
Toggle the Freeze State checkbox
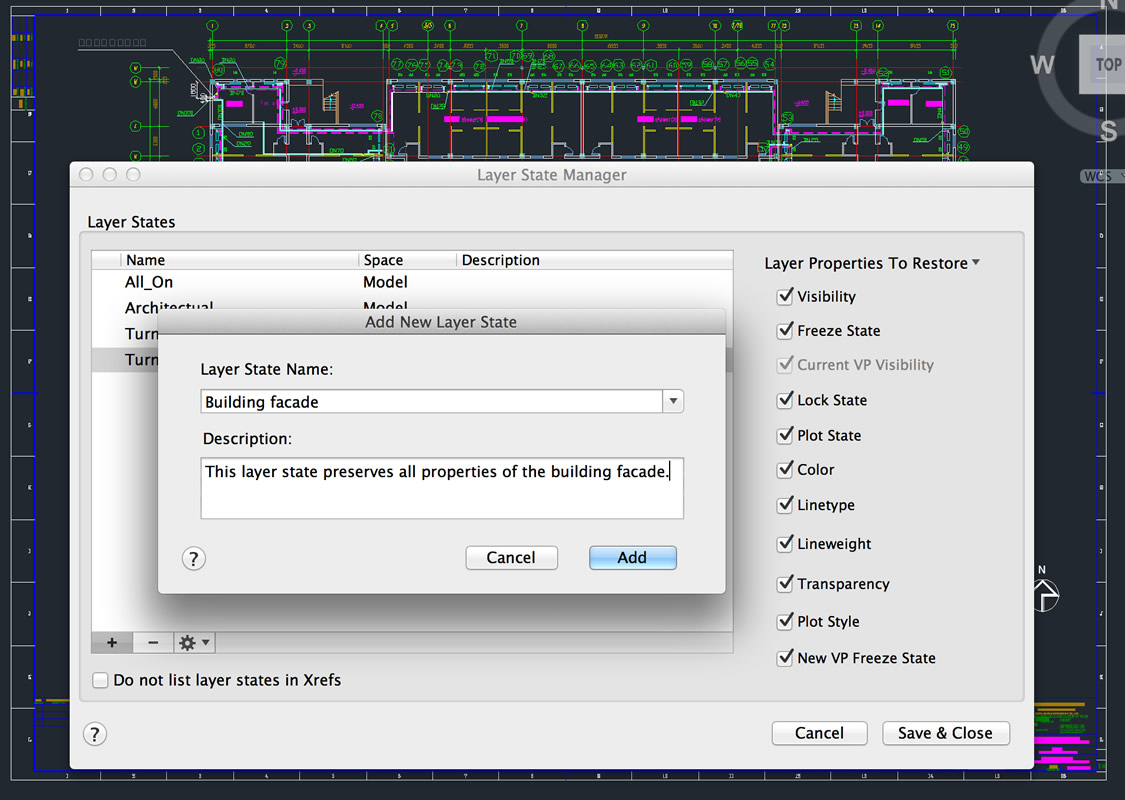point(785,330)
